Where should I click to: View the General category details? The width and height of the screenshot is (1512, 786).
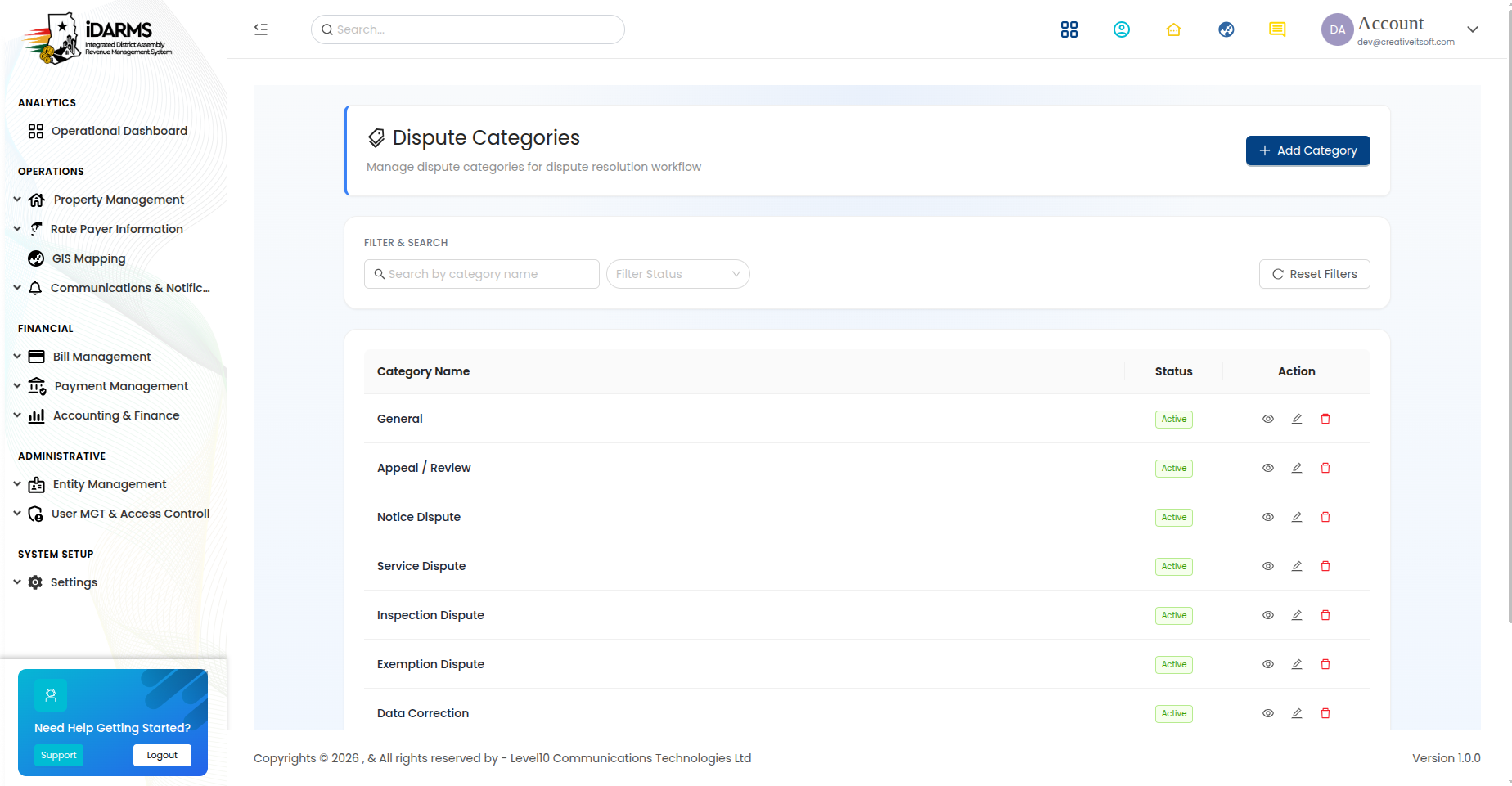coord(1268,419)
